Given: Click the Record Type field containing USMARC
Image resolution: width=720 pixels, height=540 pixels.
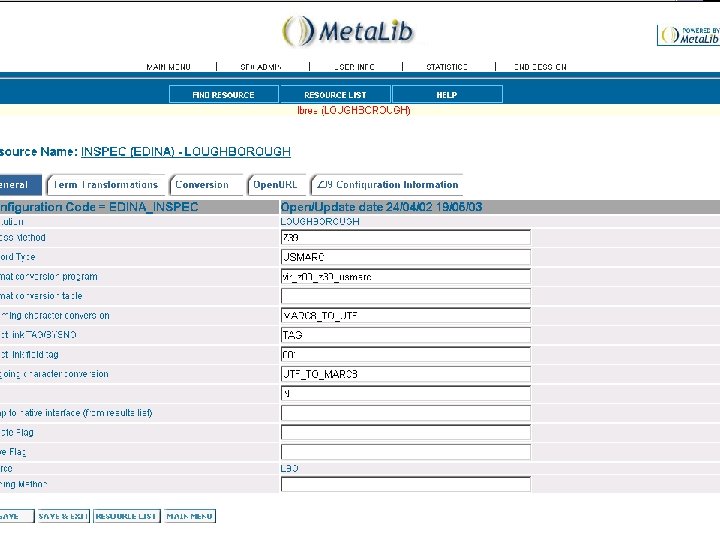Looking at the screenshot, I should pyautogui.click(x=405, y=257).
